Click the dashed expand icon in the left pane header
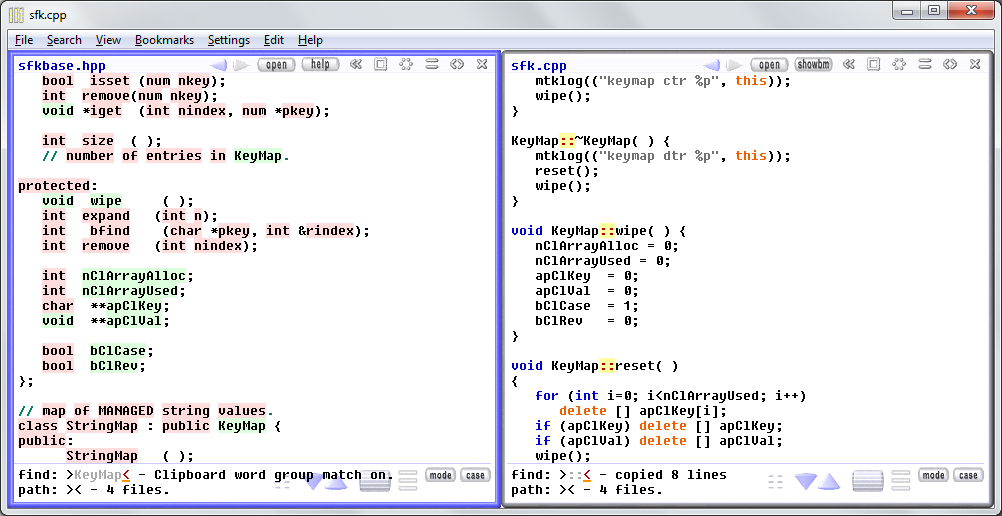This screenshot has height=516, width=1002. (x=406, y=65)
